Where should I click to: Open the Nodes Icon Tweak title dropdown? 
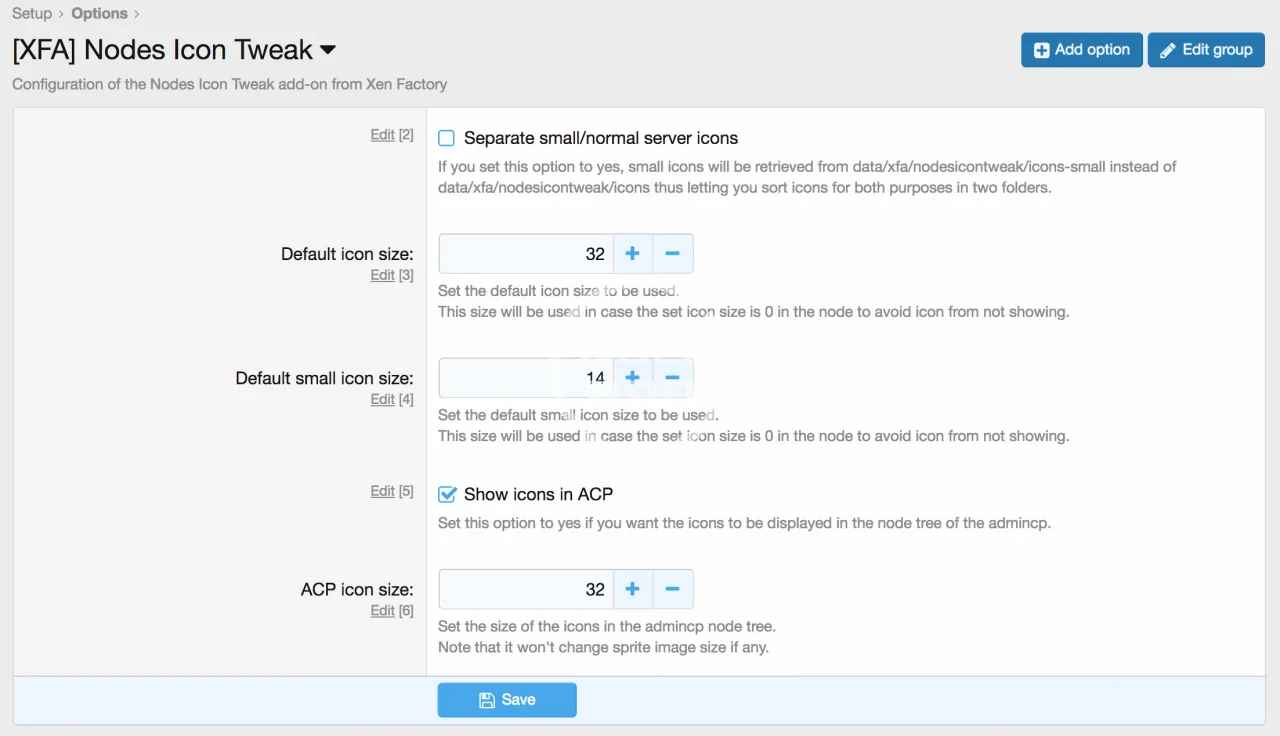[x=327, y=50]
